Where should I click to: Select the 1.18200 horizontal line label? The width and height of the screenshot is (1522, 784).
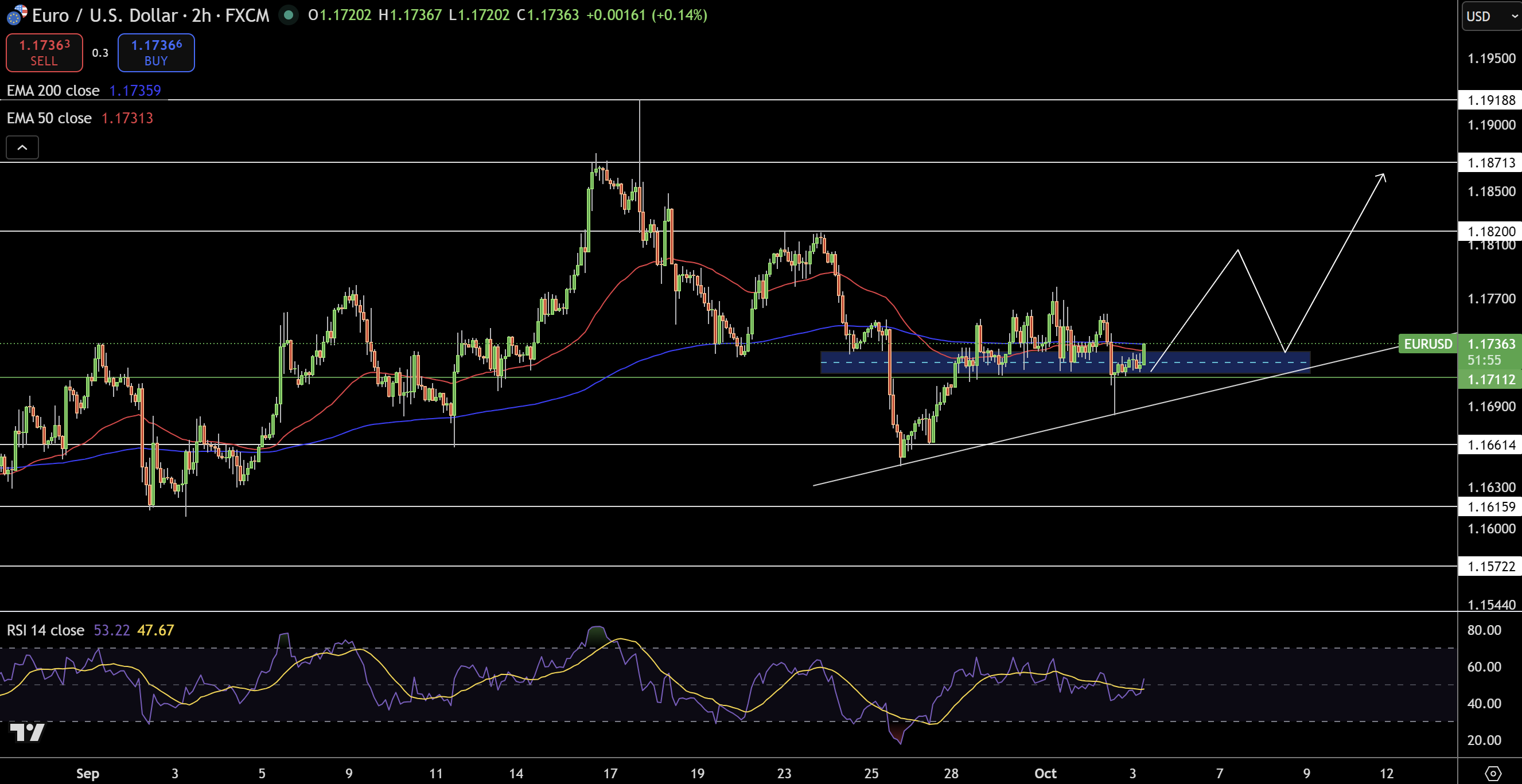1490,231
